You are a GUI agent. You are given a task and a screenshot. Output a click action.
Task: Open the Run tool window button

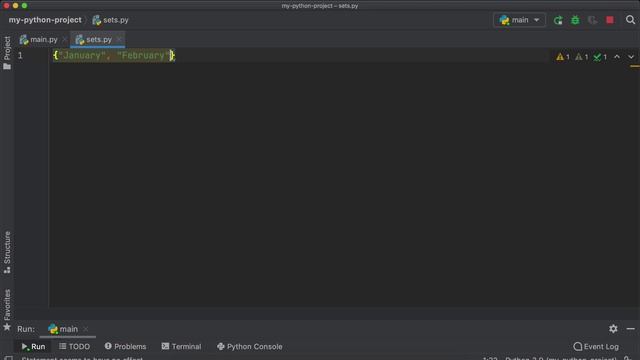pyautogui.click(x=33, y=347)
